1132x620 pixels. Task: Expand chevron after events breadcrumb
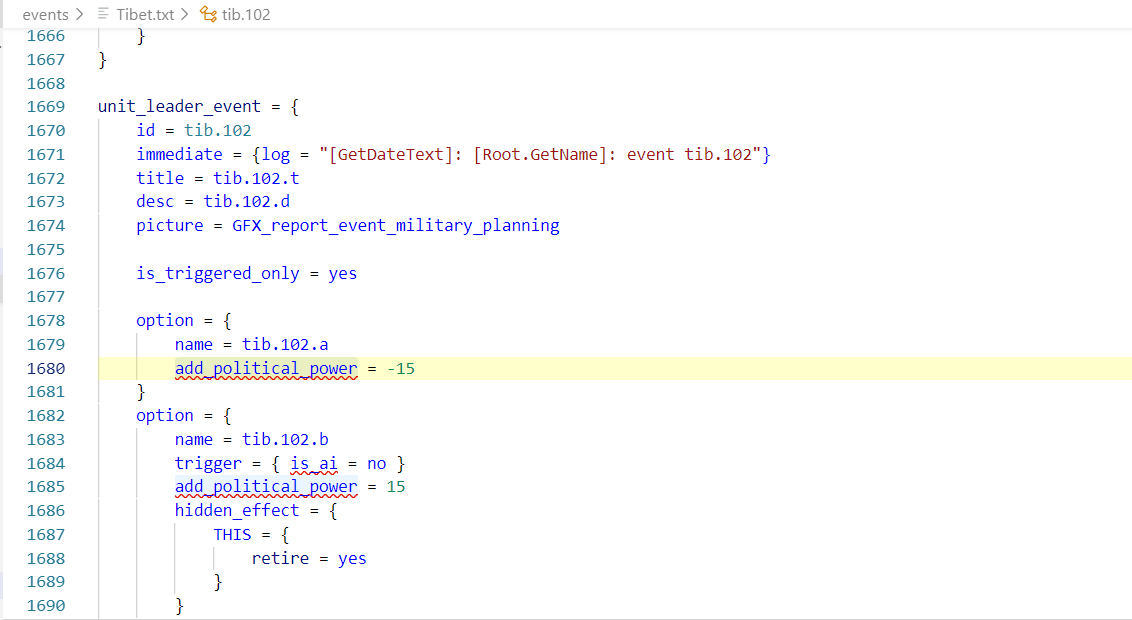click(79, 14)
